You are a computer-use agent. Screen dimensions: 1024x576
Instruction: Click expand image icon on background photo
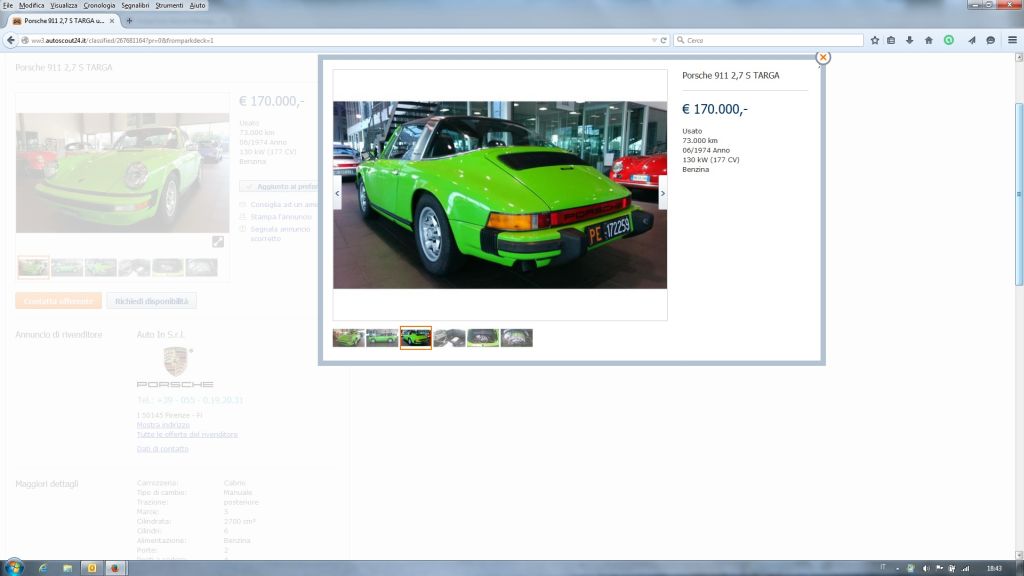pyautogui.click(x=217, y=242)
